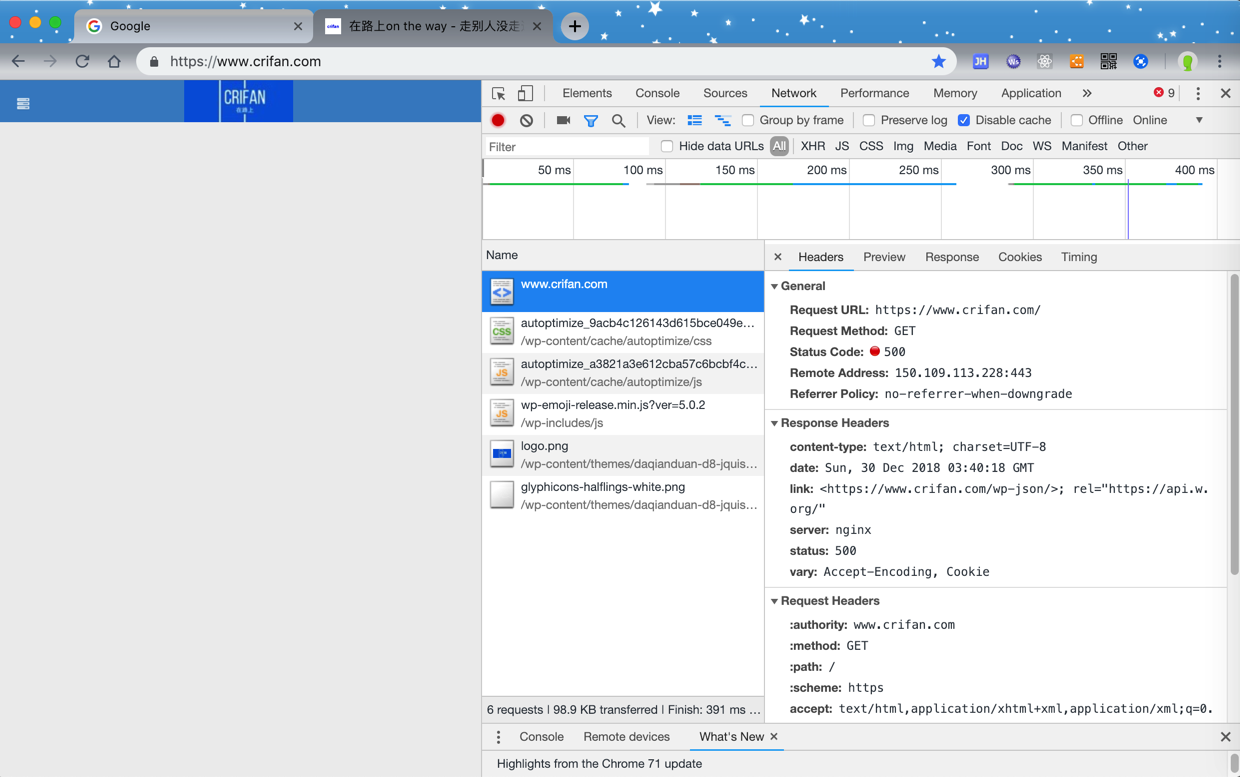Enable Preserve log checkbox
The image size is (1240, 777).
(869, 120)
